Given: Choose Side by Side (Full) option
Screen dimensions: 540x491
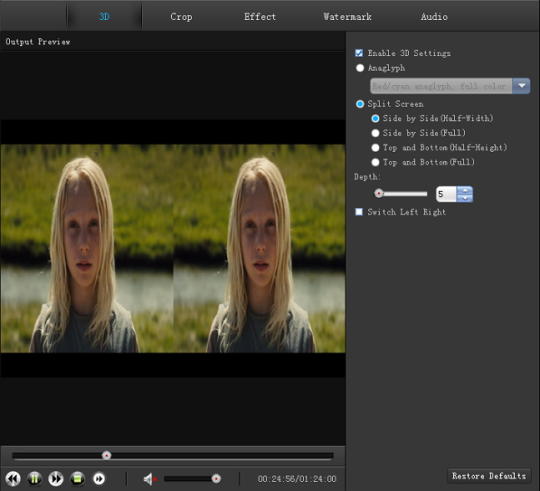Looking at the screenshot, I should click(x=375, y=133).
